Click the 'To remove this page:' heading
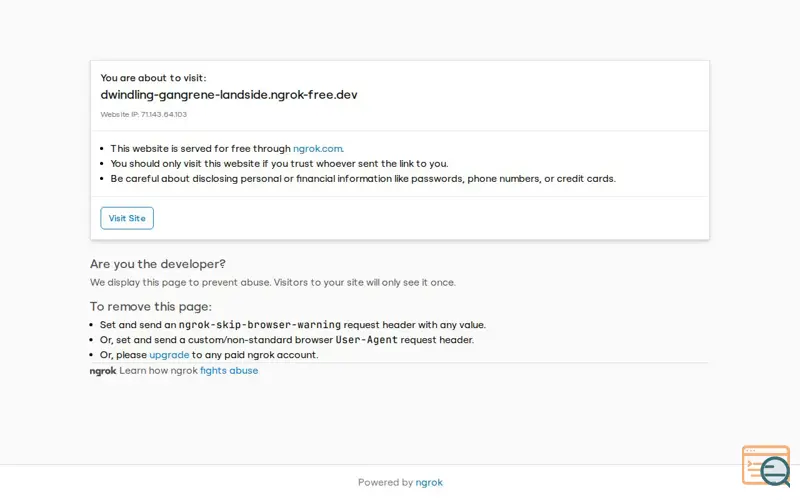The width and height of the screenshot is (800, 500). coord(151,307)
